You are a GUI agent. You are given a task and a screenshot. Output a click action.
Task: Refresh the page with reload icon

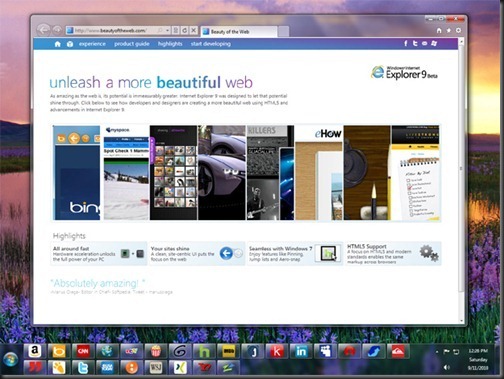[185, 30]
